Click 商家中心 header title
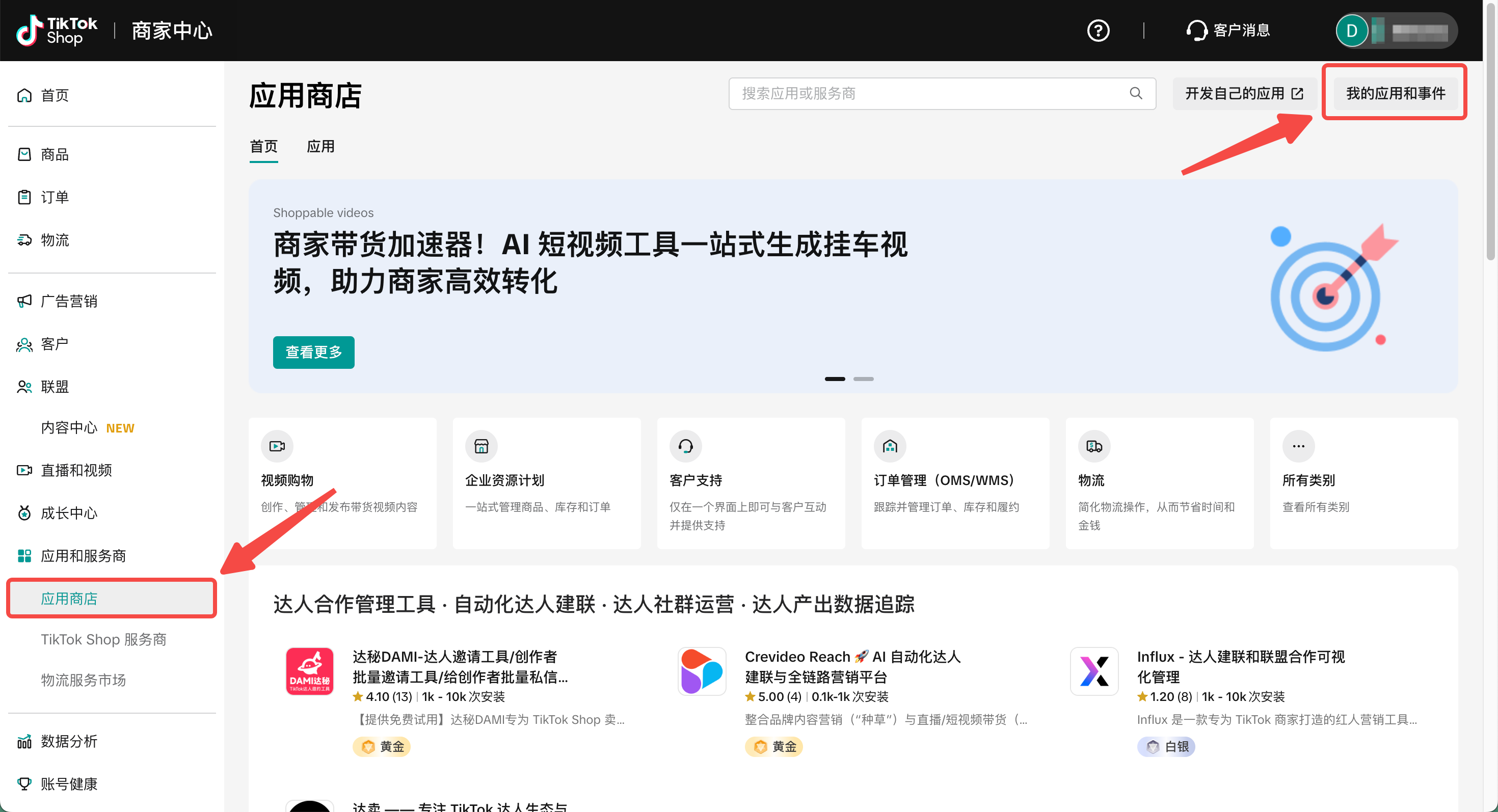Image resolution: width=1498 pixels, height=812 pixels. pyautogui.click(x=172, y=31)
